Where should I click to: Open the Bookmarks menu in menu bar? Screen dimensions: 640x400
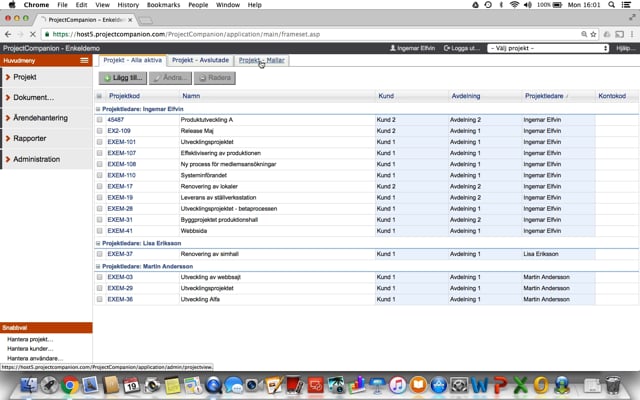coord(163,5)
